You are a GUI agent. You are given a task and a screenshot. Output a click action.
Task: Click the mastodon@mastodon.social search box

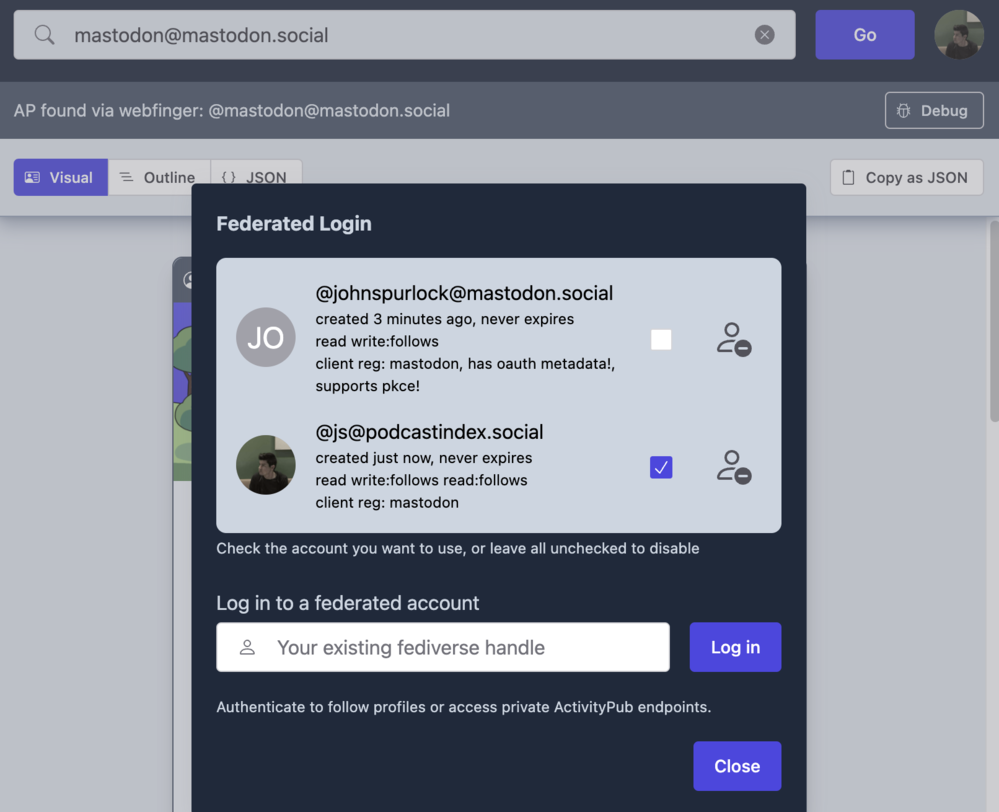(x=400, y=35)
